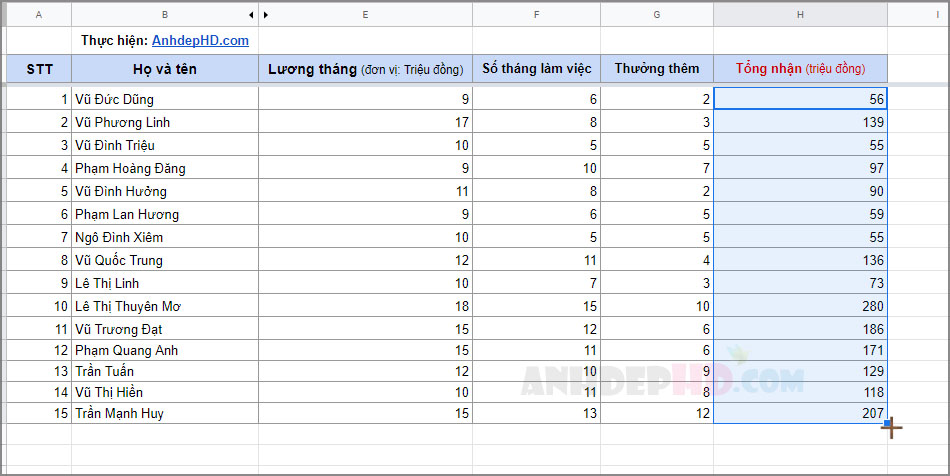Select total cell showing 139

point(800,122)
